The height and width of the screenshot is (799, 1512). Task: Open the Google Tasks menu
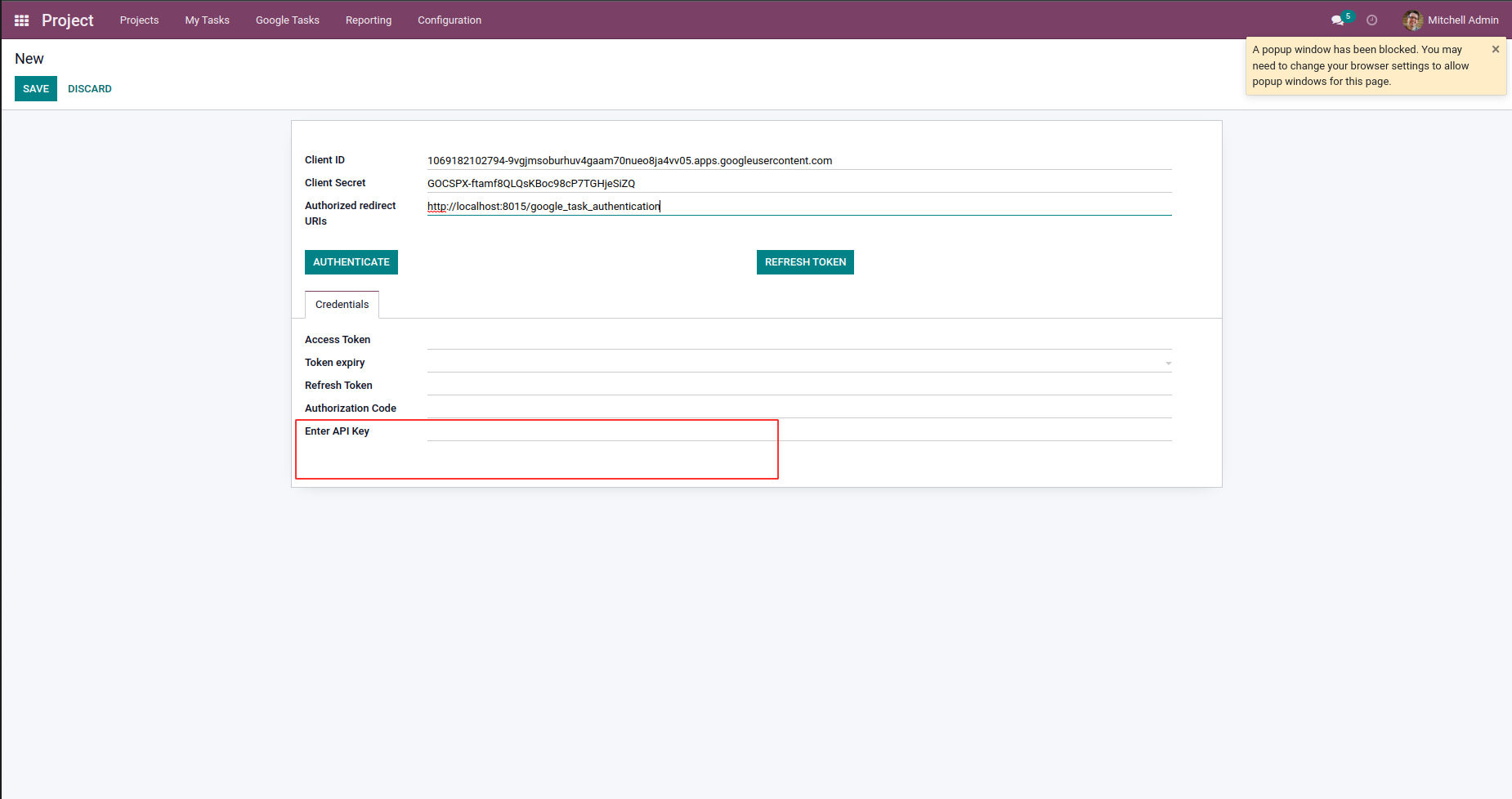(x=288, y=20)
